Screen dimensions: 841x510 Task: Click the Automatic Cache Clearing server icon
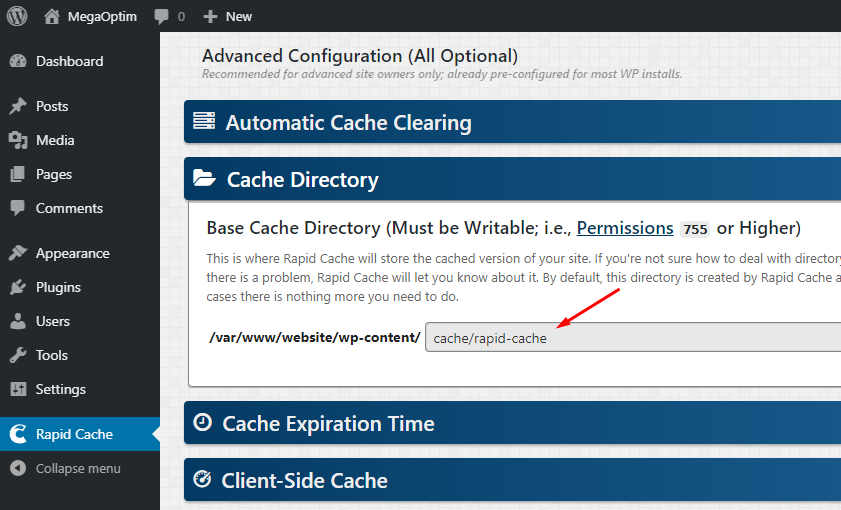[x=204, y=121]
